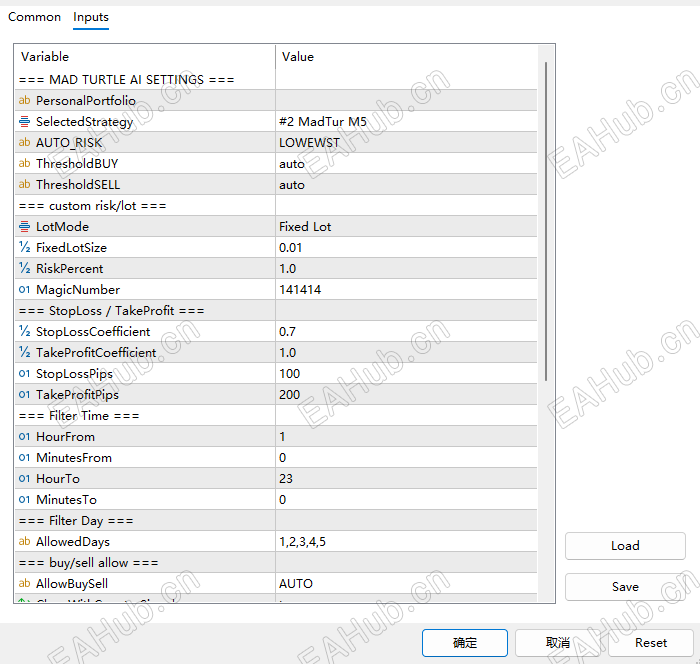Click the Reset button
Screen dimensions: 700x664
(x=651, y=643)
